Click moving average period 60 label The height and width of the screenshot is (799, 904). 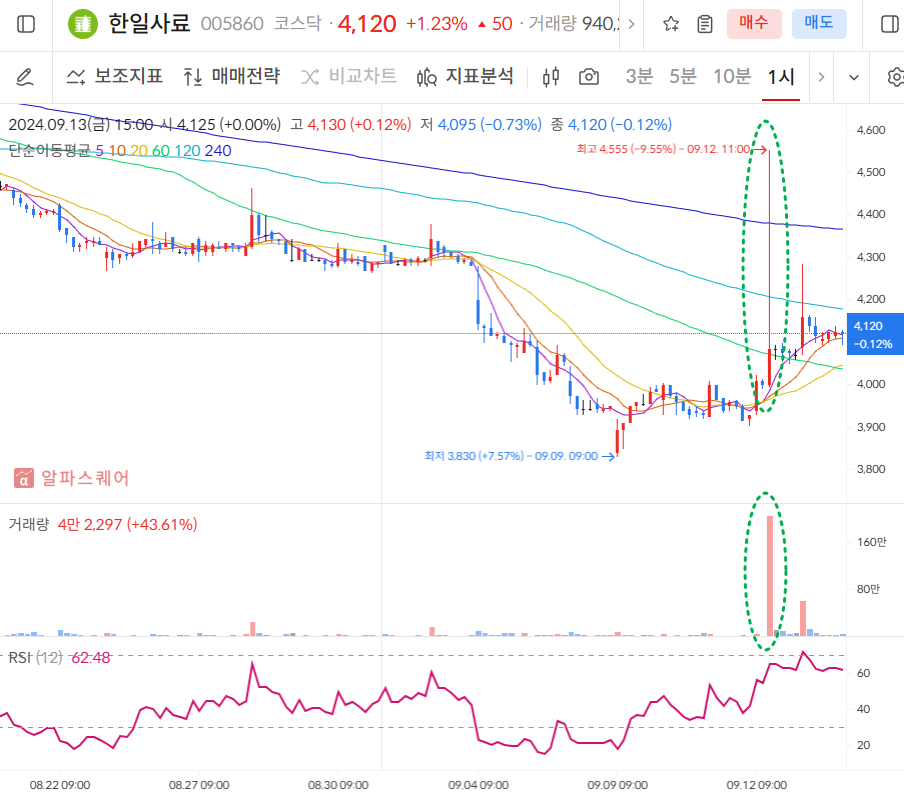coord(161,151)
